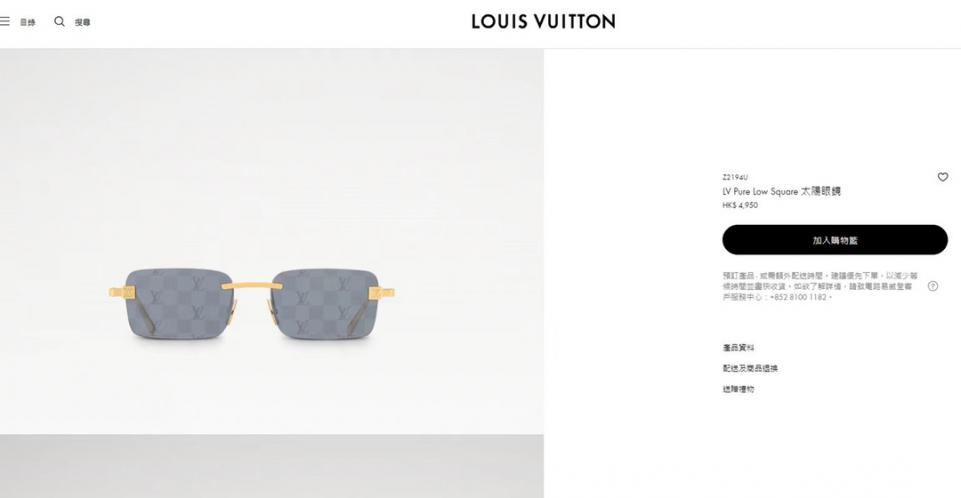961x498 pixels.
Task: Open the second product image below
Action: [272, 467]
